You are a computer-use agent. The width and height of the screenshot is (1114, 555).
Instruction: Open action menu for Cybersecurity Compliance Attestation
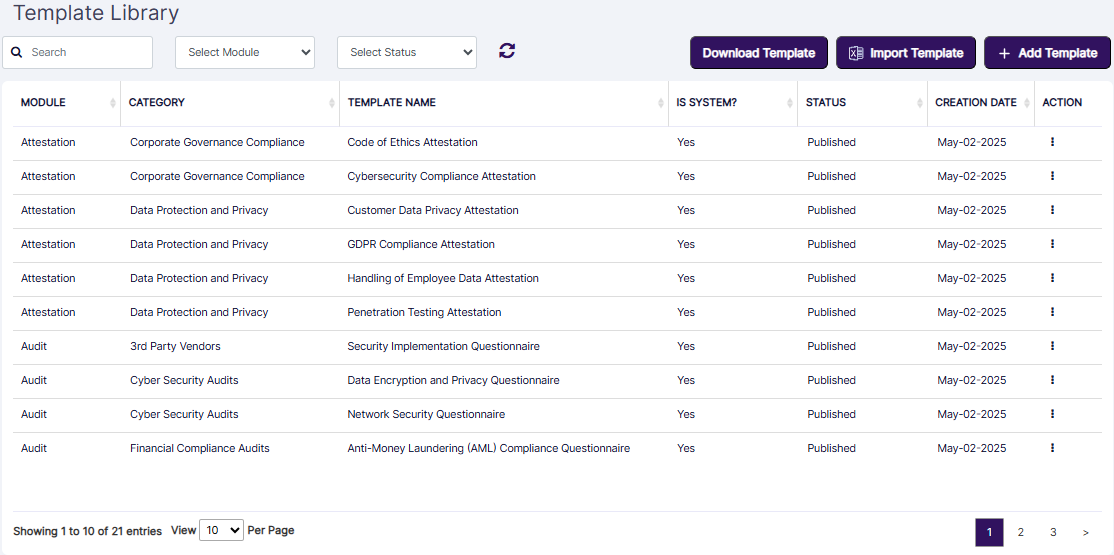click(x=1052, y=176)
